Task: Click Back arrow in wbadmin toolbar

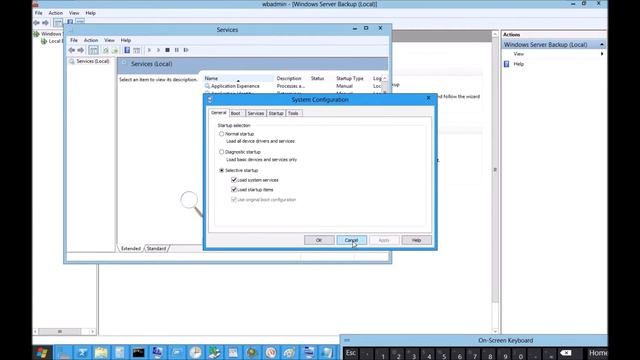Action: tap(37, 23)
